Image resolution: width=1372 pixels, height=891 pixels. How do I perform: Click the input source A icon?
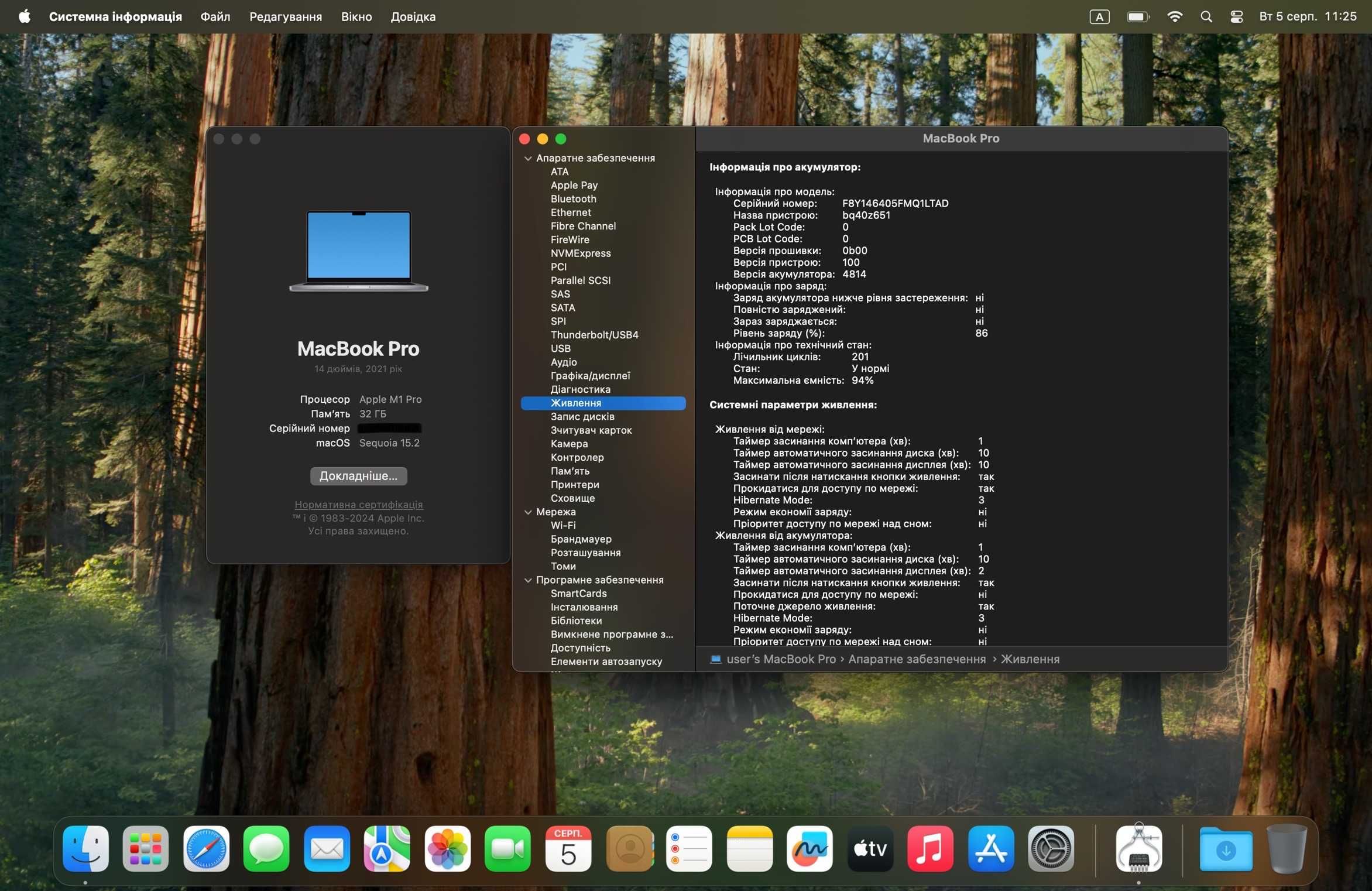[1099, 16]
